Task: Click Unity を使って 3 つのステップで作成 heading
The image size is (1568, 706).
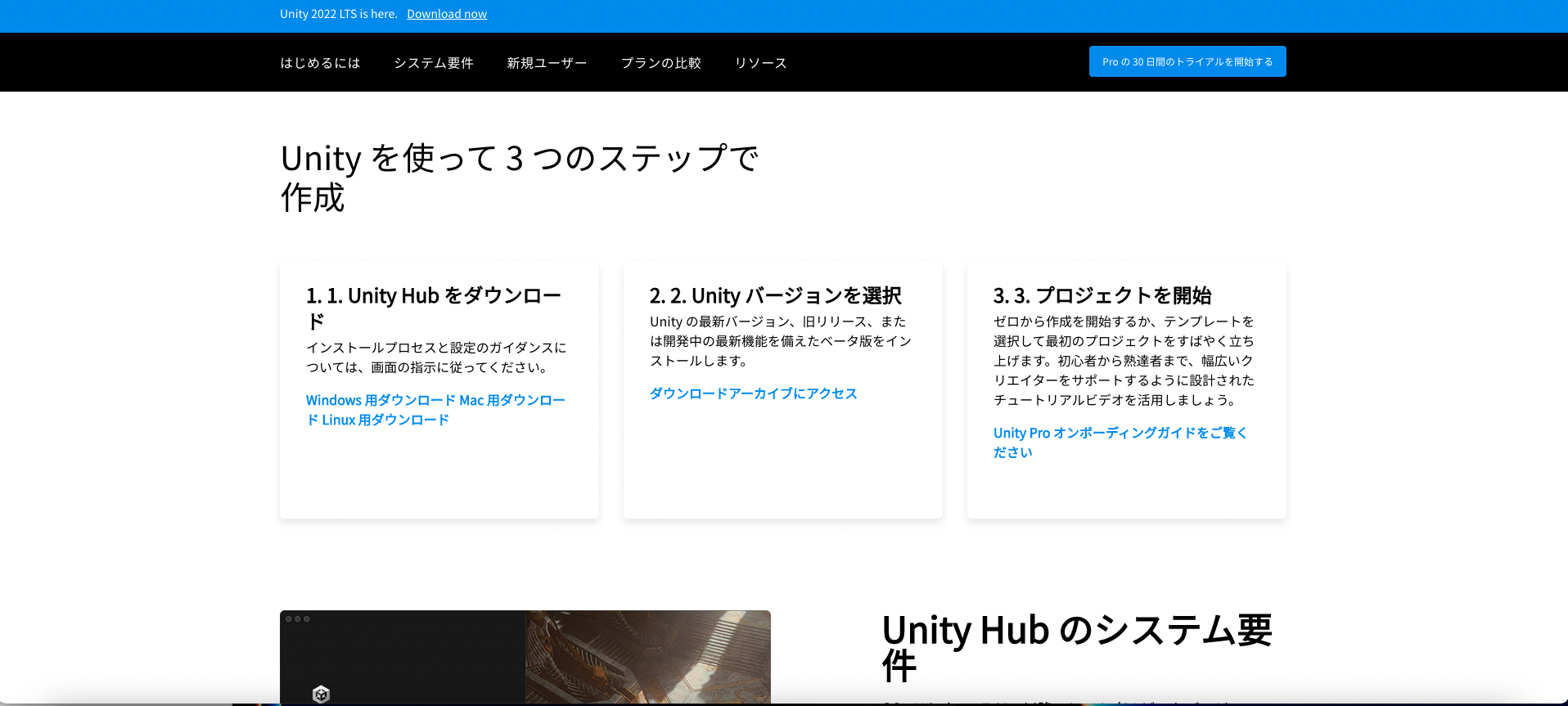Action: coord(520,178)
